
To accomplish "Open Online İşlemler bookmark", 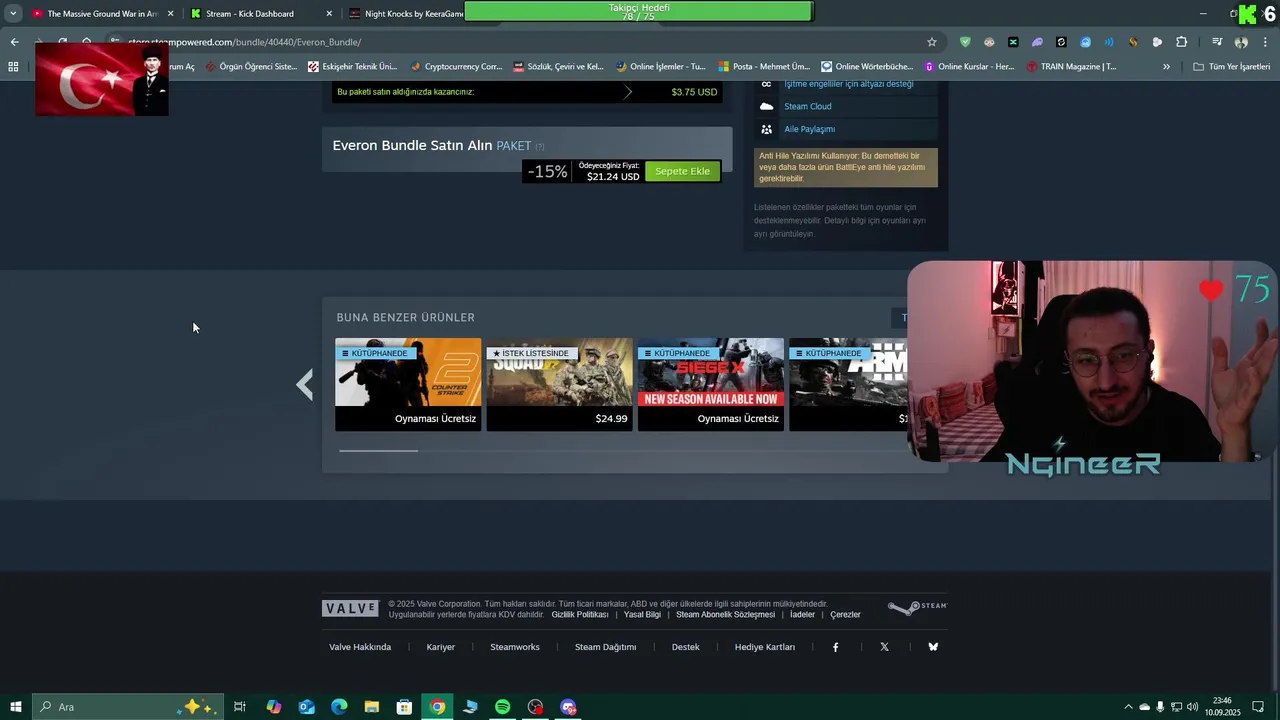I will point(661,67).
